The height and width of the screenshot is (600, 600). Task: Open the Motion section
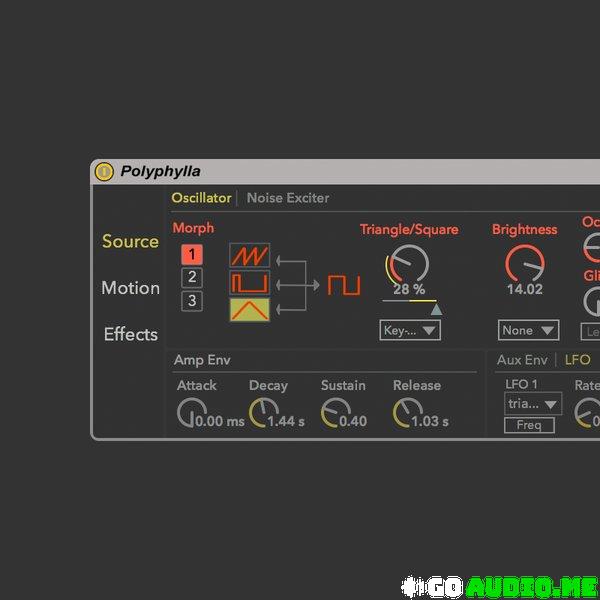[x=130, y=288]
